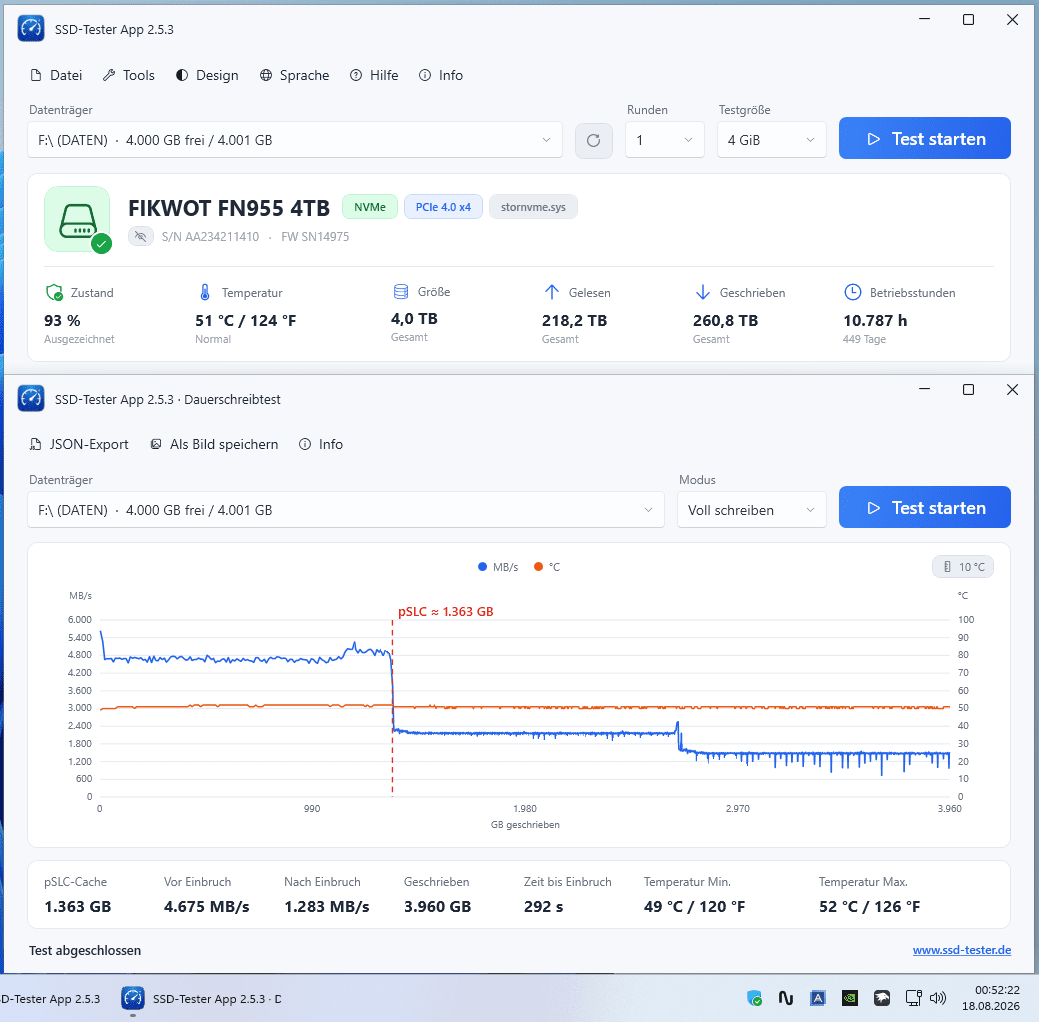This screenshot has width=1039, height=1022.
Task: Click the 10.787 h operating hours value
Action: (875, 321)
